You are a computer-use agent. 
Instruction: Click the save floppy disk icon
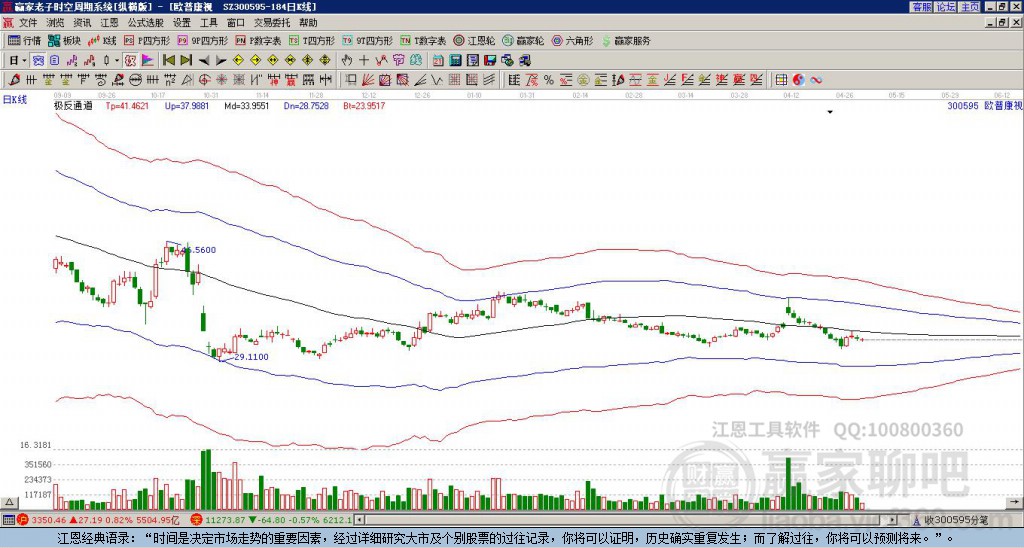pos(490,60)
